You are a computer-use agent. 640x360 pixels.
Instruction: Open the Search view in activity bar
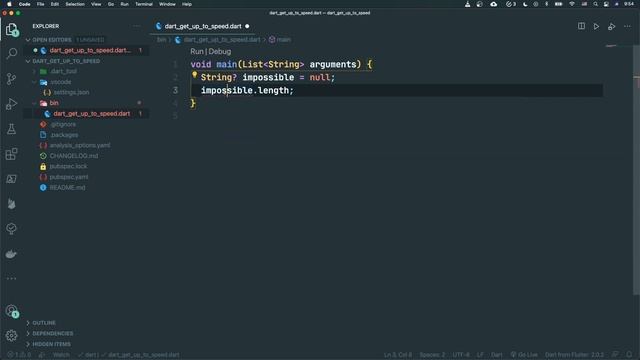(x=11, y=53)
